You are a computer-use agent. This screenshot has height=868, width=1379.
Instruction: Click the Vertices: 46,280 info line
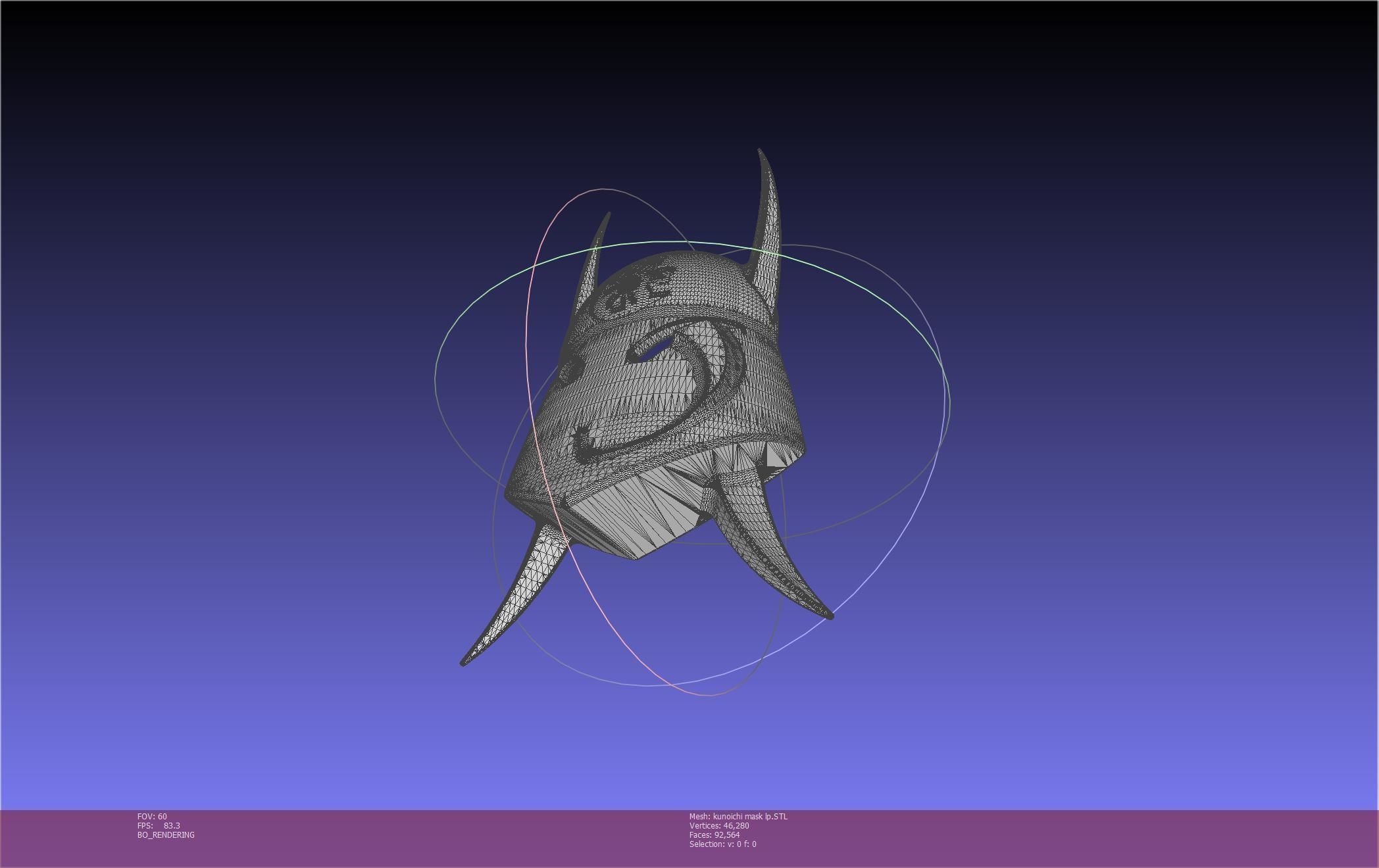point(718,825)
